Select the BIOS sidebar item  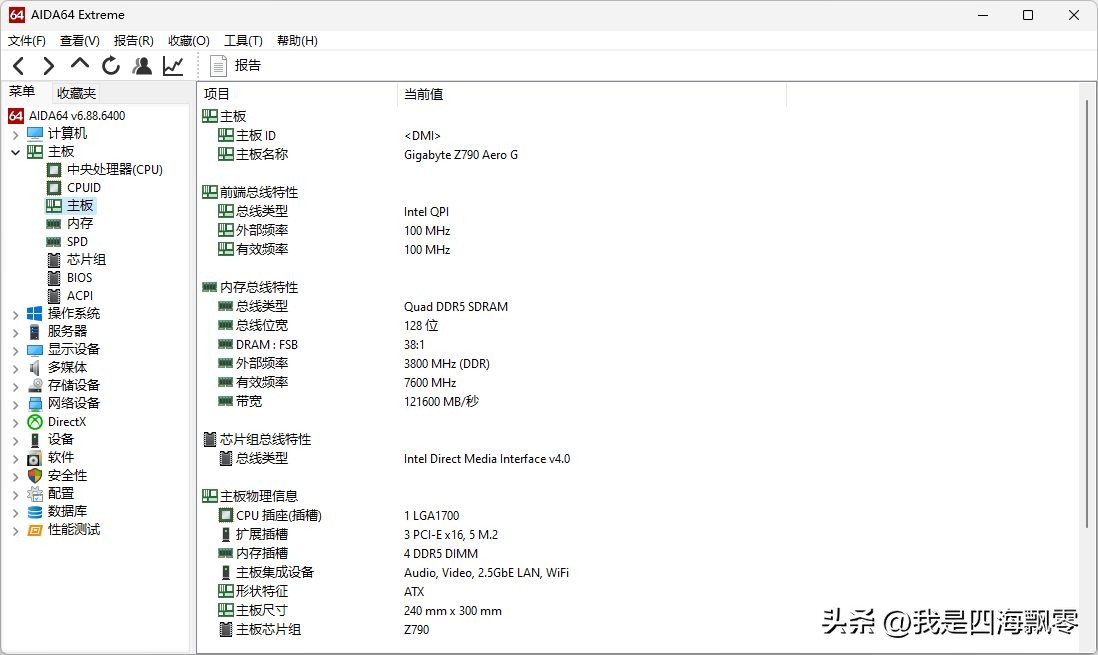click(80, 277)
